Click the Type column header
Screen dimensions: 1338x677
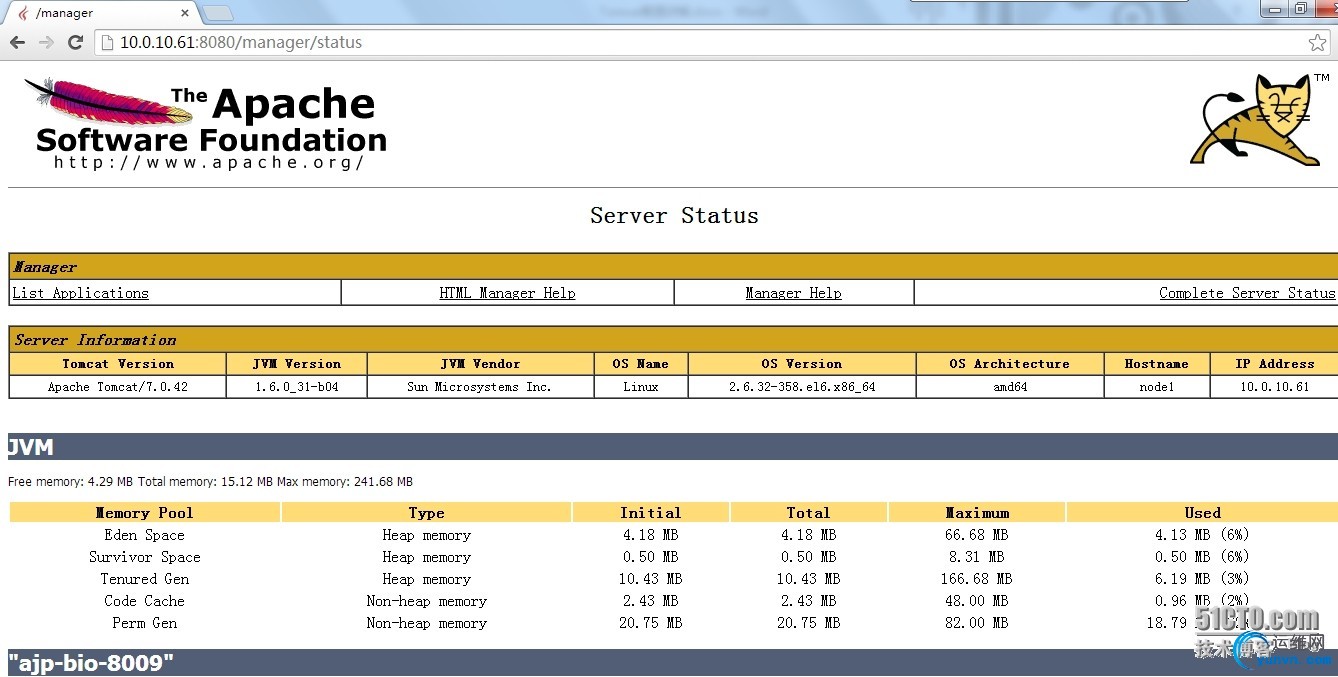[426, 513]
